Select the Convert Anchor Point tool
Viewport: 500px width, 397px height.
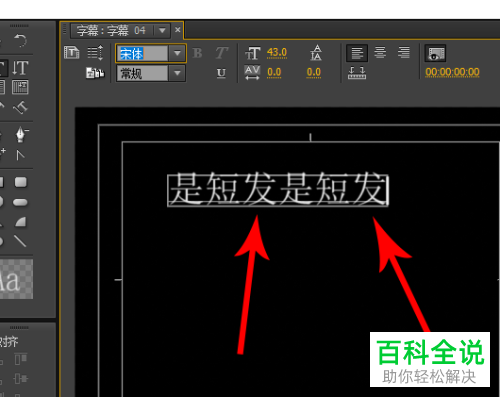tap(20, 155)
